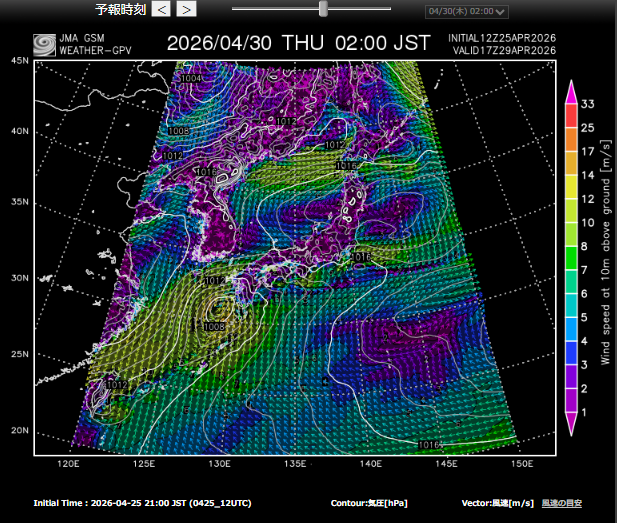Click the 1016 pressure label at bottom of map

tap(430, 444)
